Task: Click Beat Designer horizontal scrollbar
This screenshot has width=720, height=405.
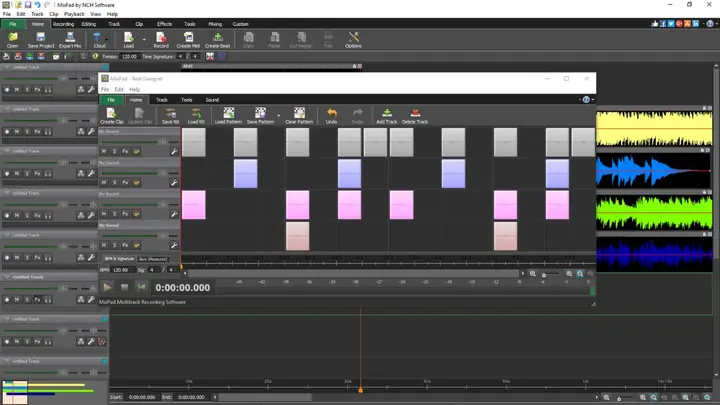Action: pos(353,274)
